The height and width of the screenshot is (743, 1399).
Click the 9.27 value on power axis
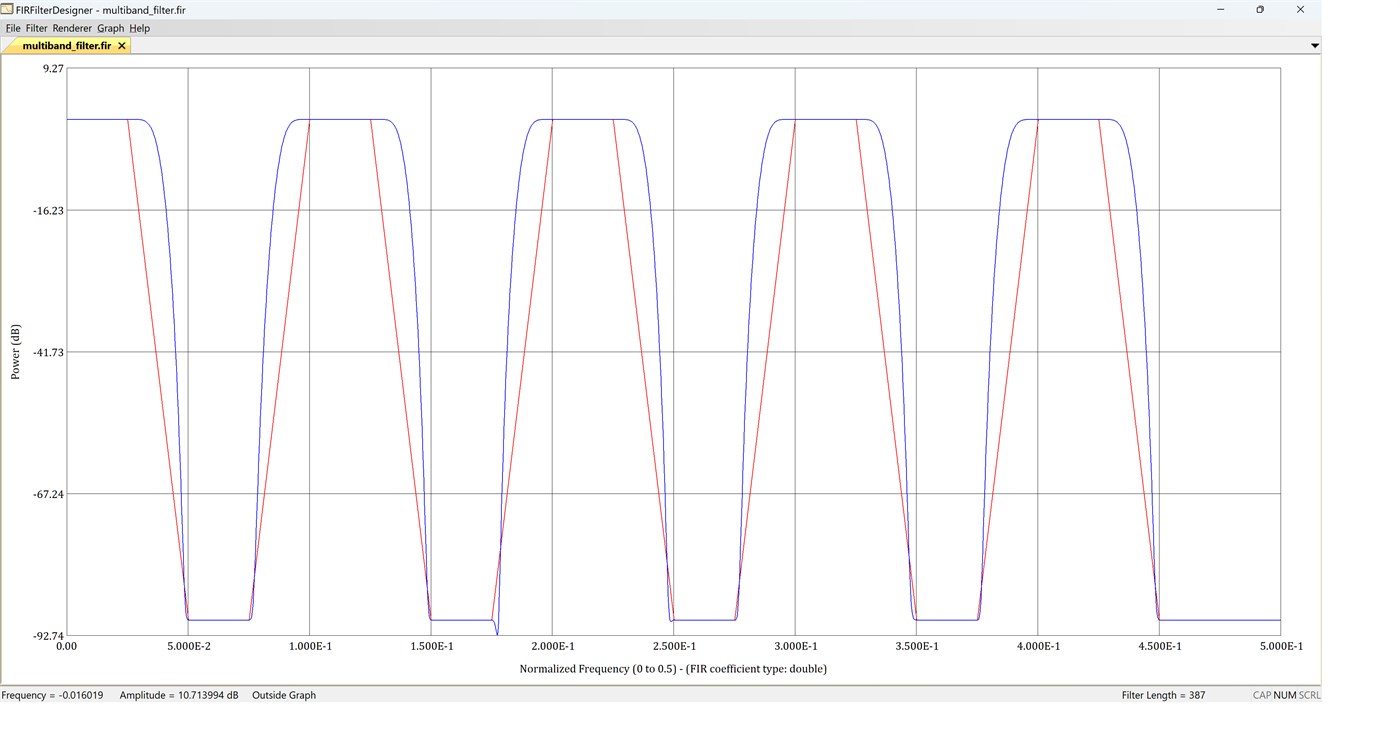pyautogui.click(x=53, y=68)
